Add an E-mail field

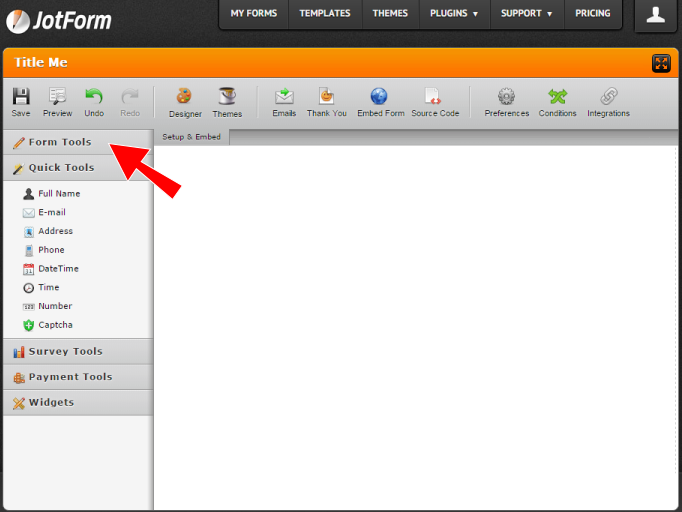(x=44, y=212)
